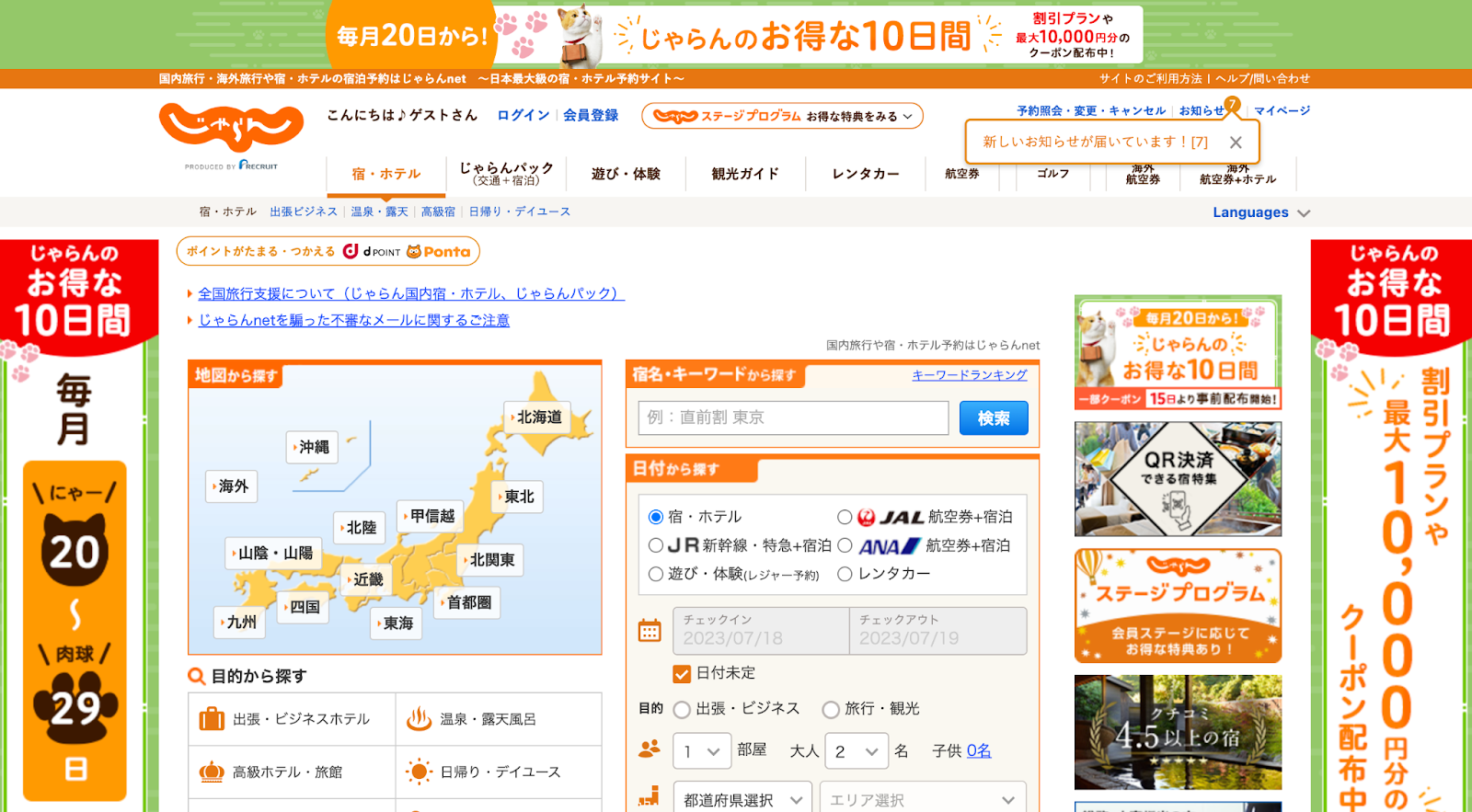Click the location icon beside 都道府県選択
Image resolution: width=1472 pixels, height=812 pixels.
point(650,796)
